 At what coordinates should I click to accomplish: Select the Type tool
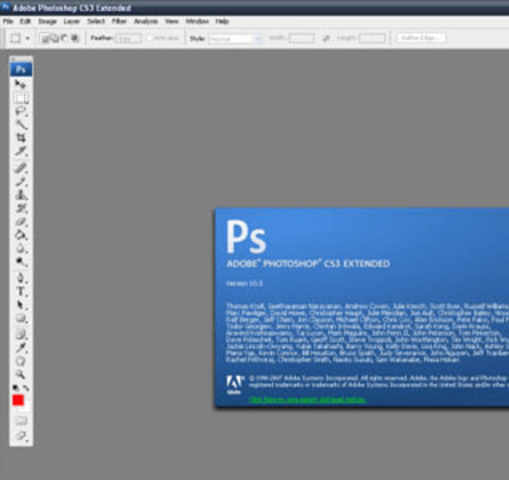click(21, 292)
